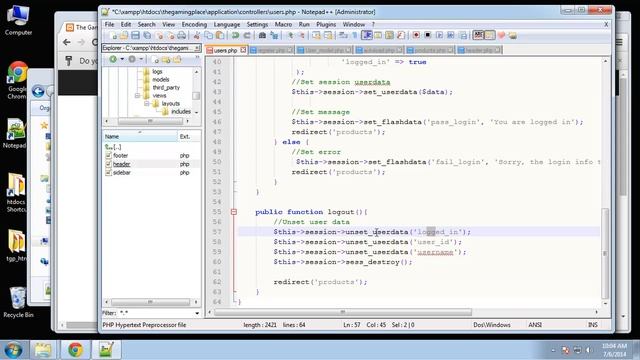Click the Windows Start button

(13, 350)
